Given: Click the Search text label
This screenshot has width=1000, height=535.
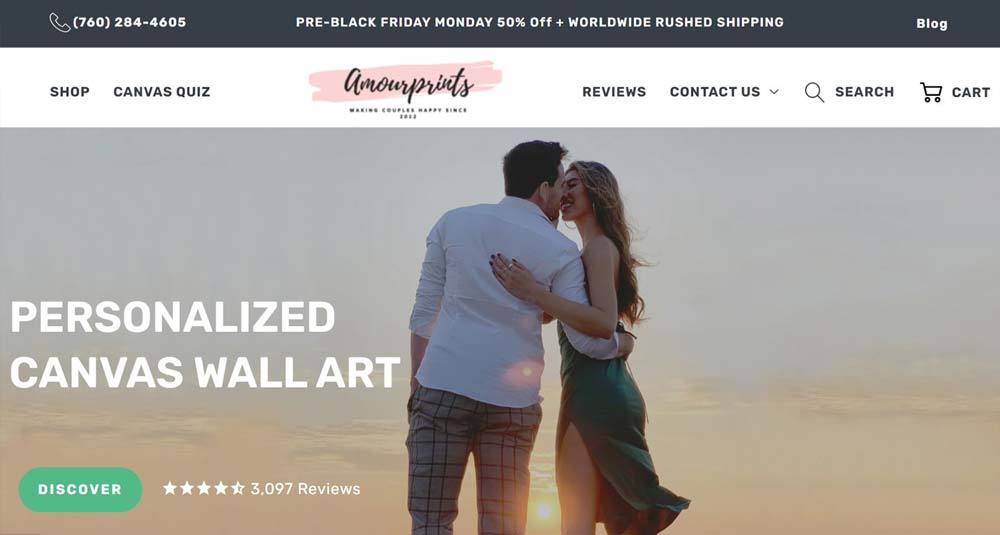Looking at the screenshot, I should pos(864,92).
